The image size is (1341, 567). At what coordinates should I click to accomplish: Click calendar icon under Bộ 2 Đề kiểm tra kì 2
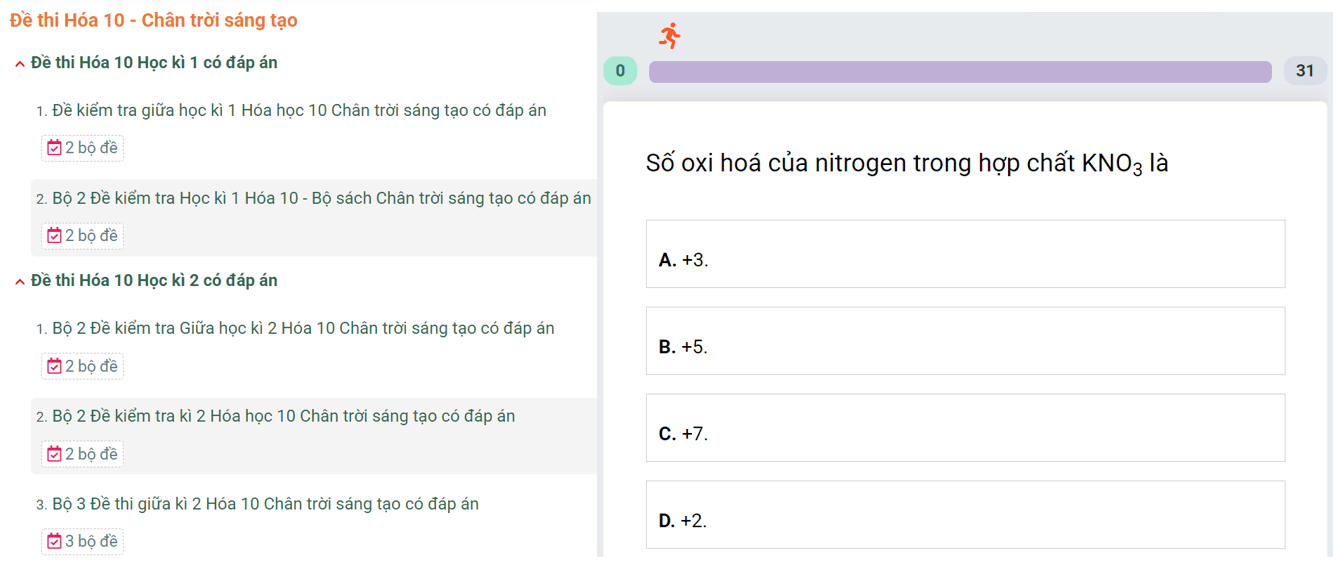pyautogui.click(x=55, y=455)
